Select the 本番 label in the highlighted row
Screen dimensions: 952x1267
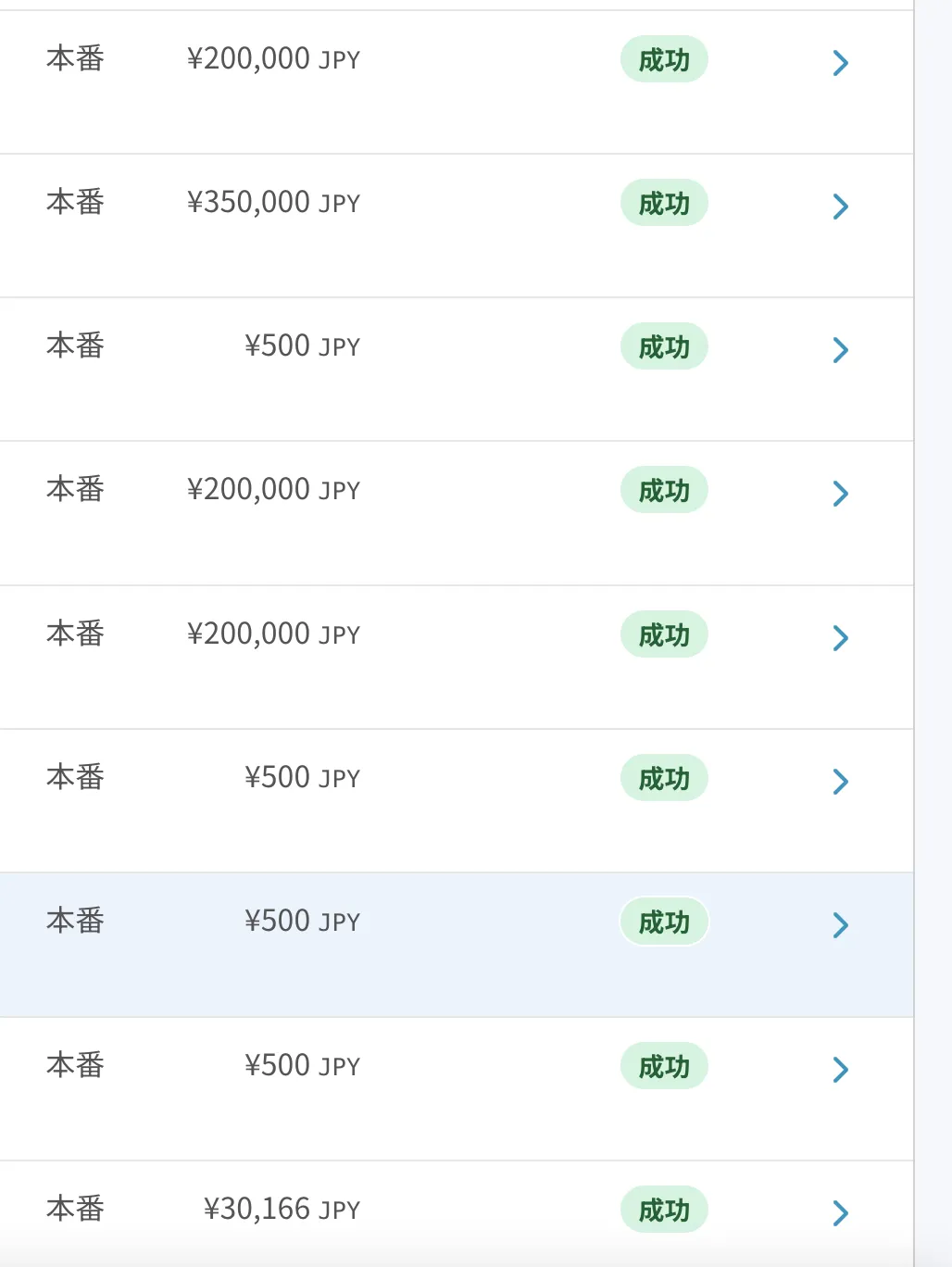(75, 921)
